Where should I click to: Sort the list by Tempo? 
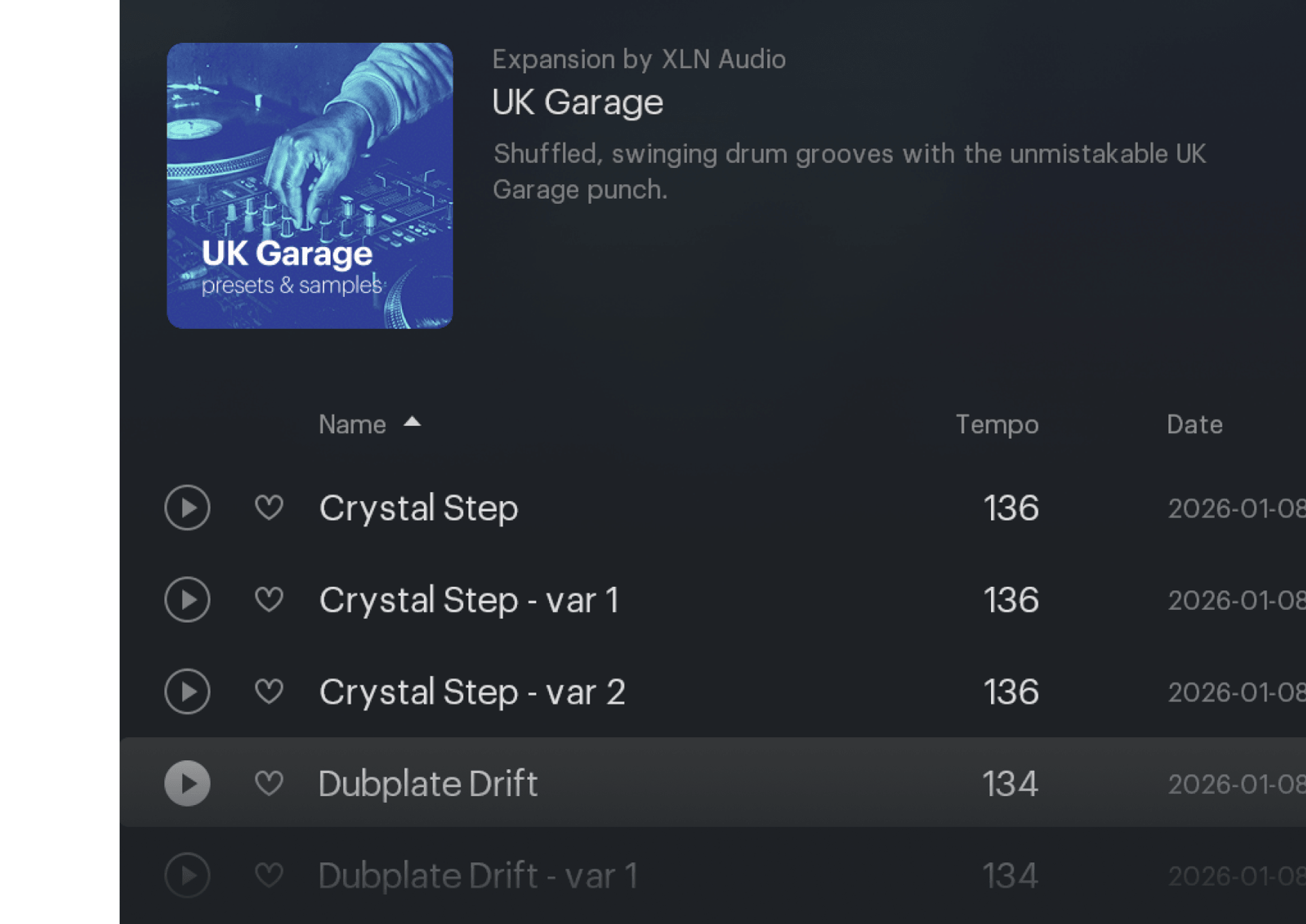click(997, 424)
